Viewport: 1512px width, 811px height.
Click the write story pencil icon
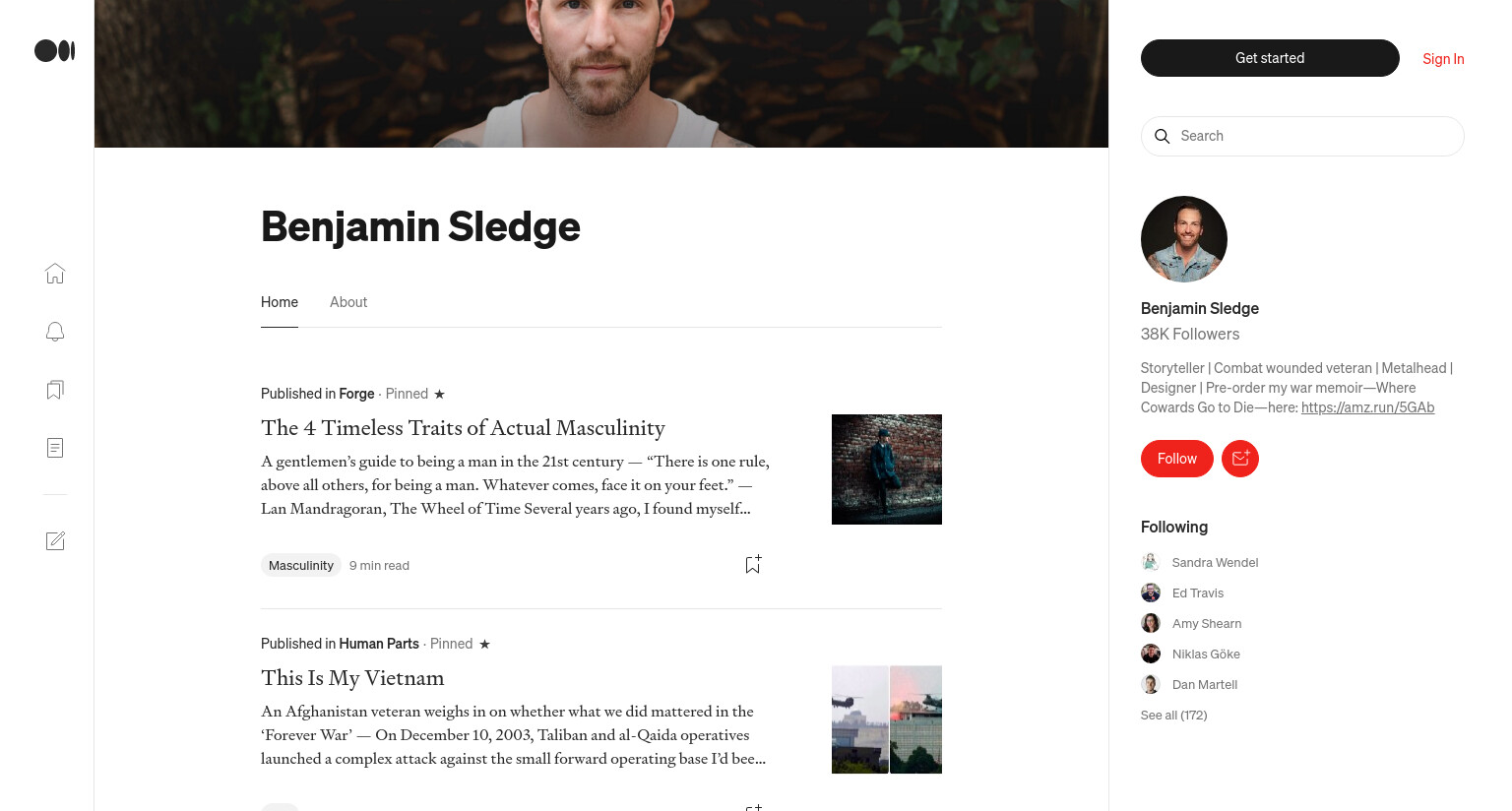pyautogui.click(x=55, y=540)
